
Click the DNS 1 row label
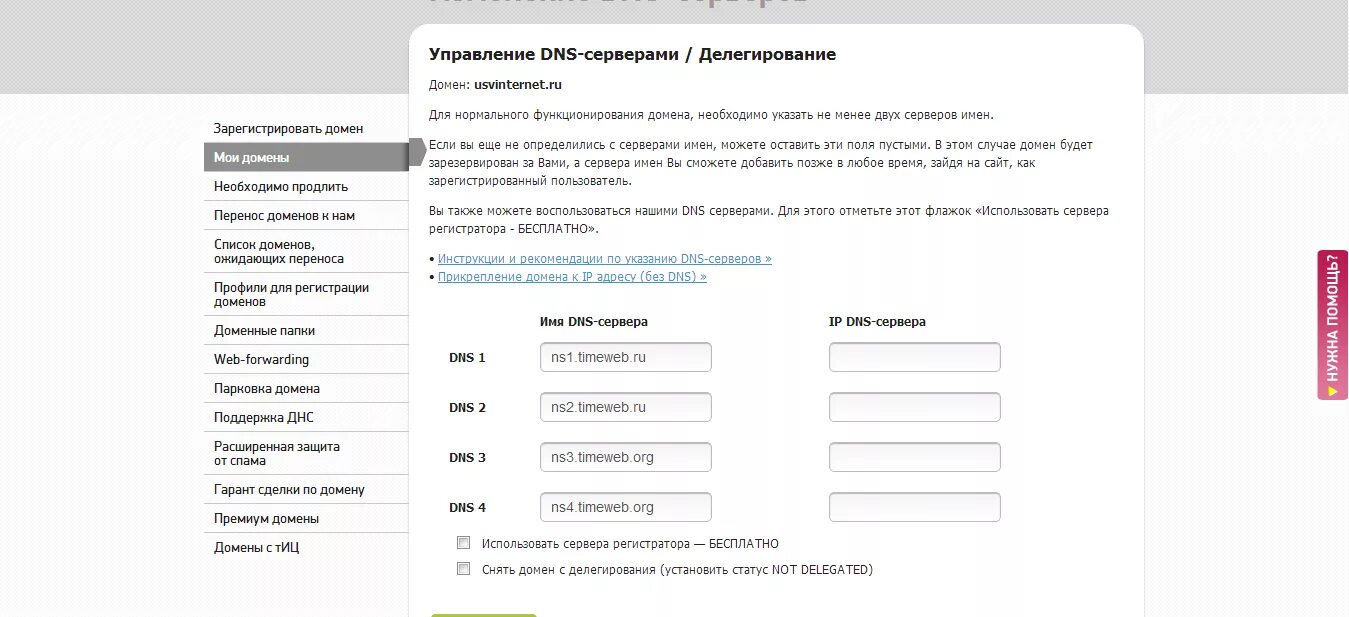click(x=467, y=357)
